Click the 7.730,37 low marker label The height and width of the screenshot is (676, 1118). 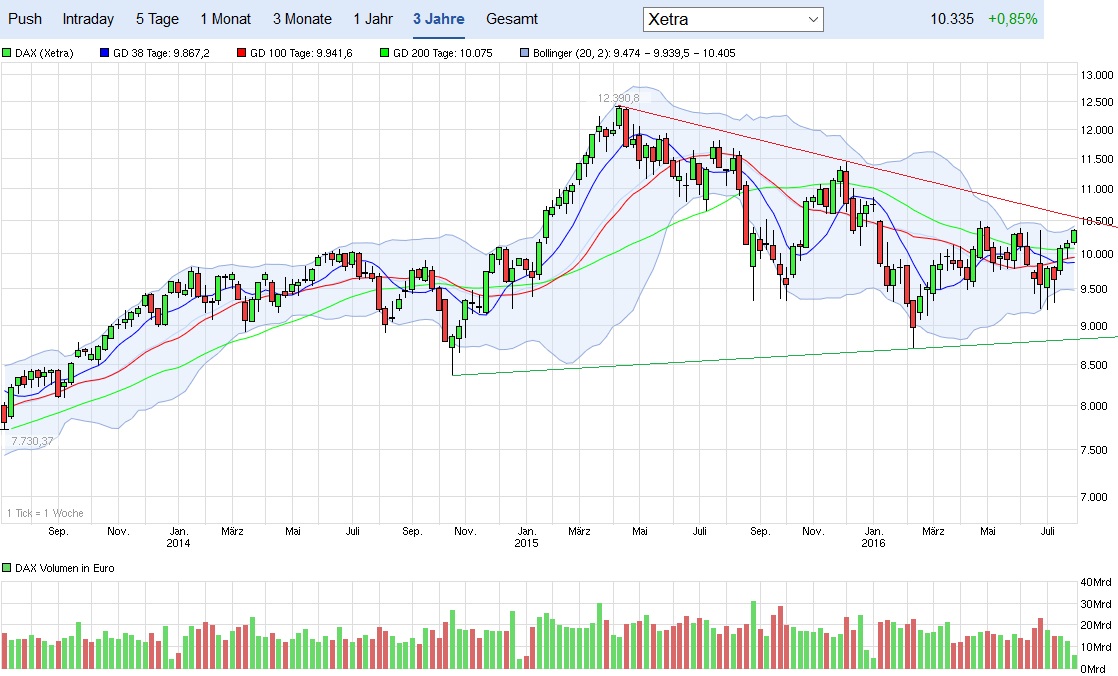point(32,441)
